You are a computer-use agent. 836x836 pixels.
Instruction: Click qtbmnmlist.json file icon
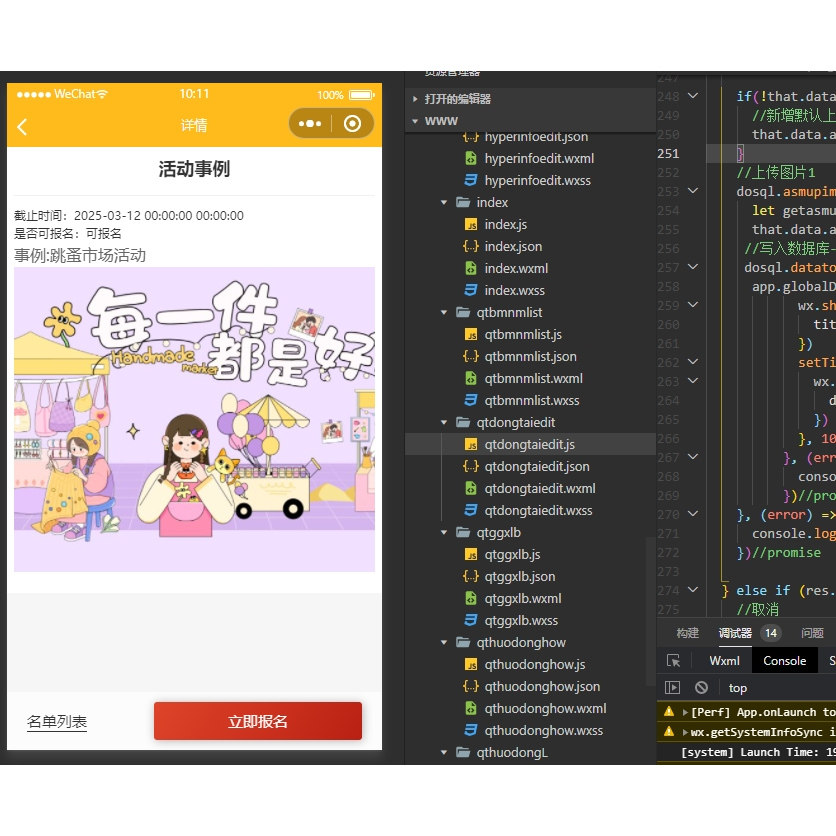click(x=471, y=356)
